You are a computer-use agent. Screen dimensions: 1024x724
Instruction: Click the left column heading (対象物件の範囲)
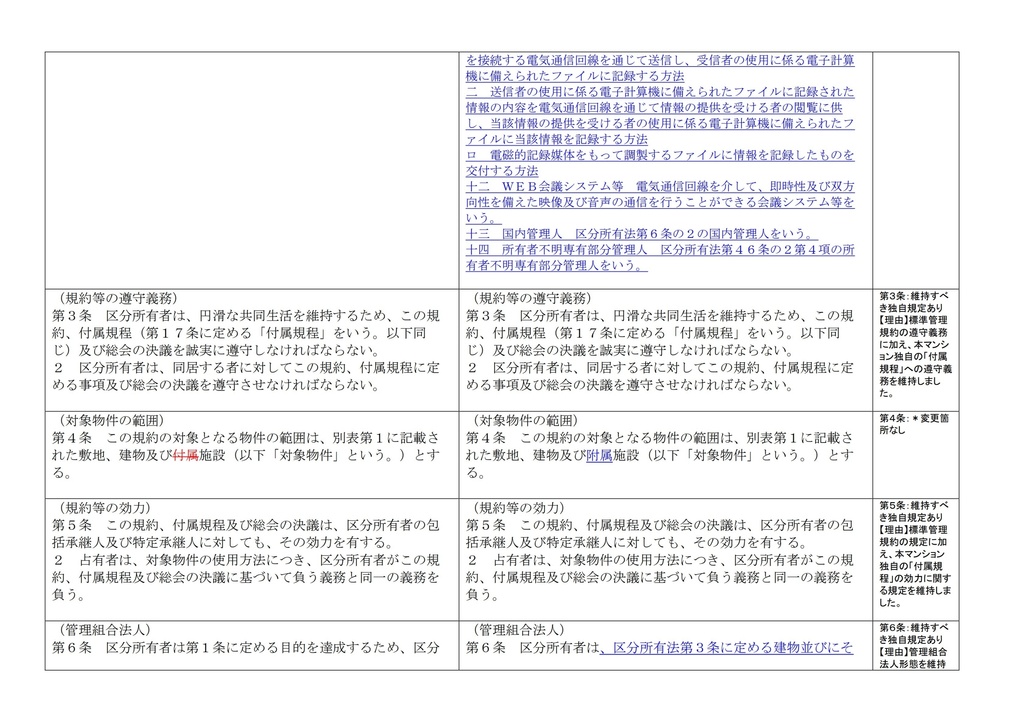pos(111,420)
